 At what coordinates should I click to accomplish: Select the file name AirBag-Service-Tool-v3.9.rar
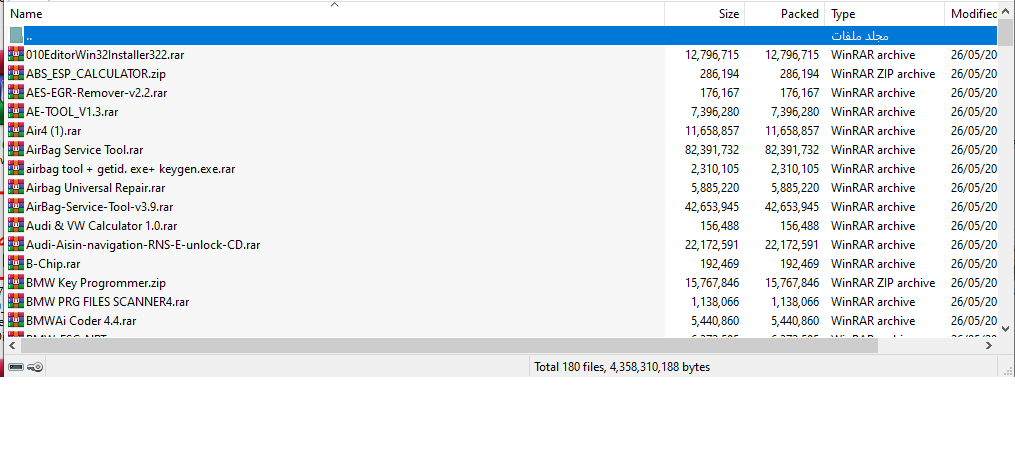[x=100, y=207]
